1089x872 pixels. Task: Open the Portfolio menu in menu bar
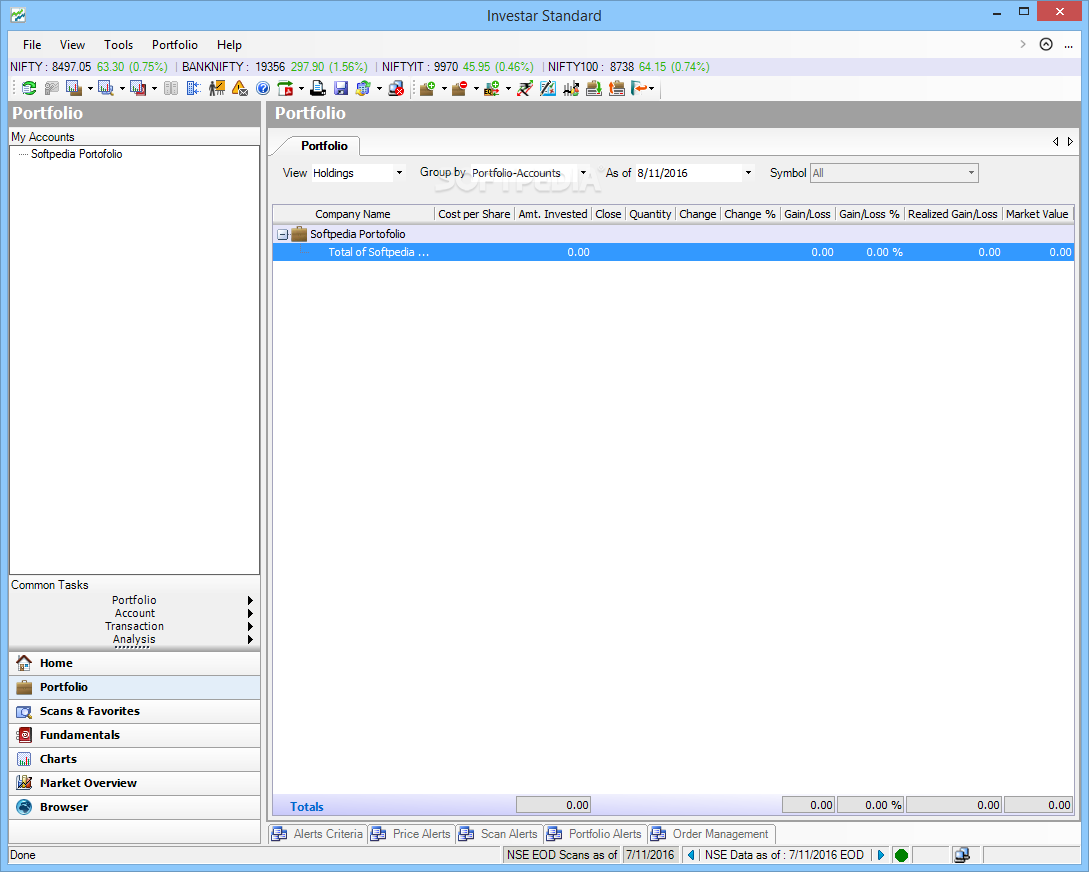(175, 44)
